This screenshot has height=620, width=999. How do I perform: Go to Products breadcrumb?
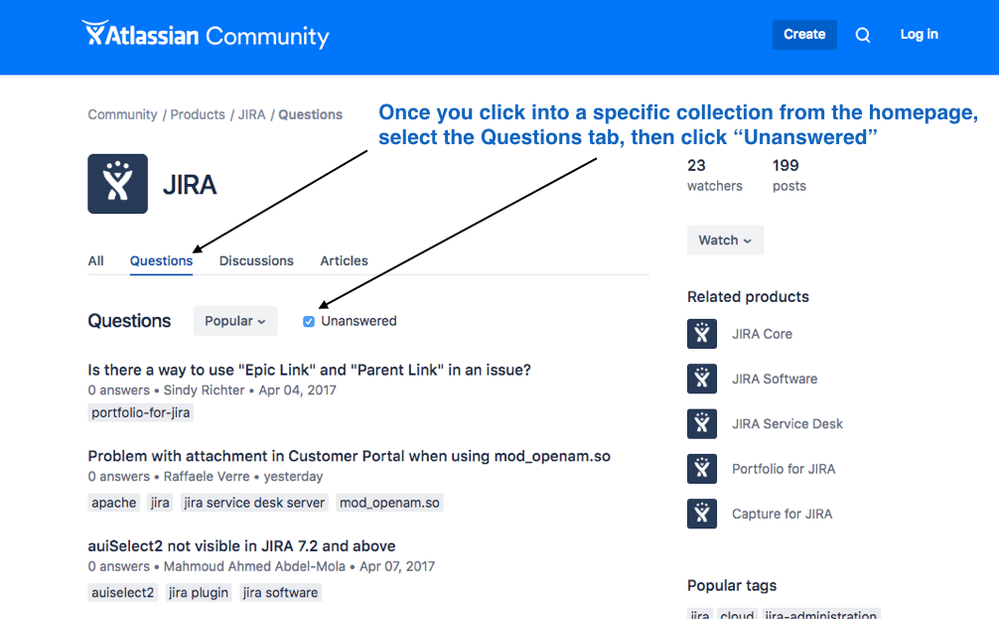point(198,115)
